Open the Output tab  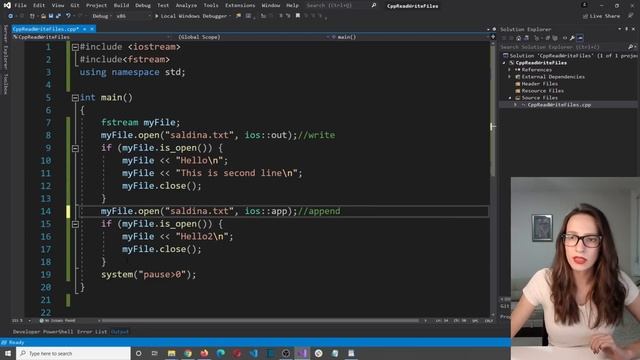pyautogui.click(x=120, y=331)
